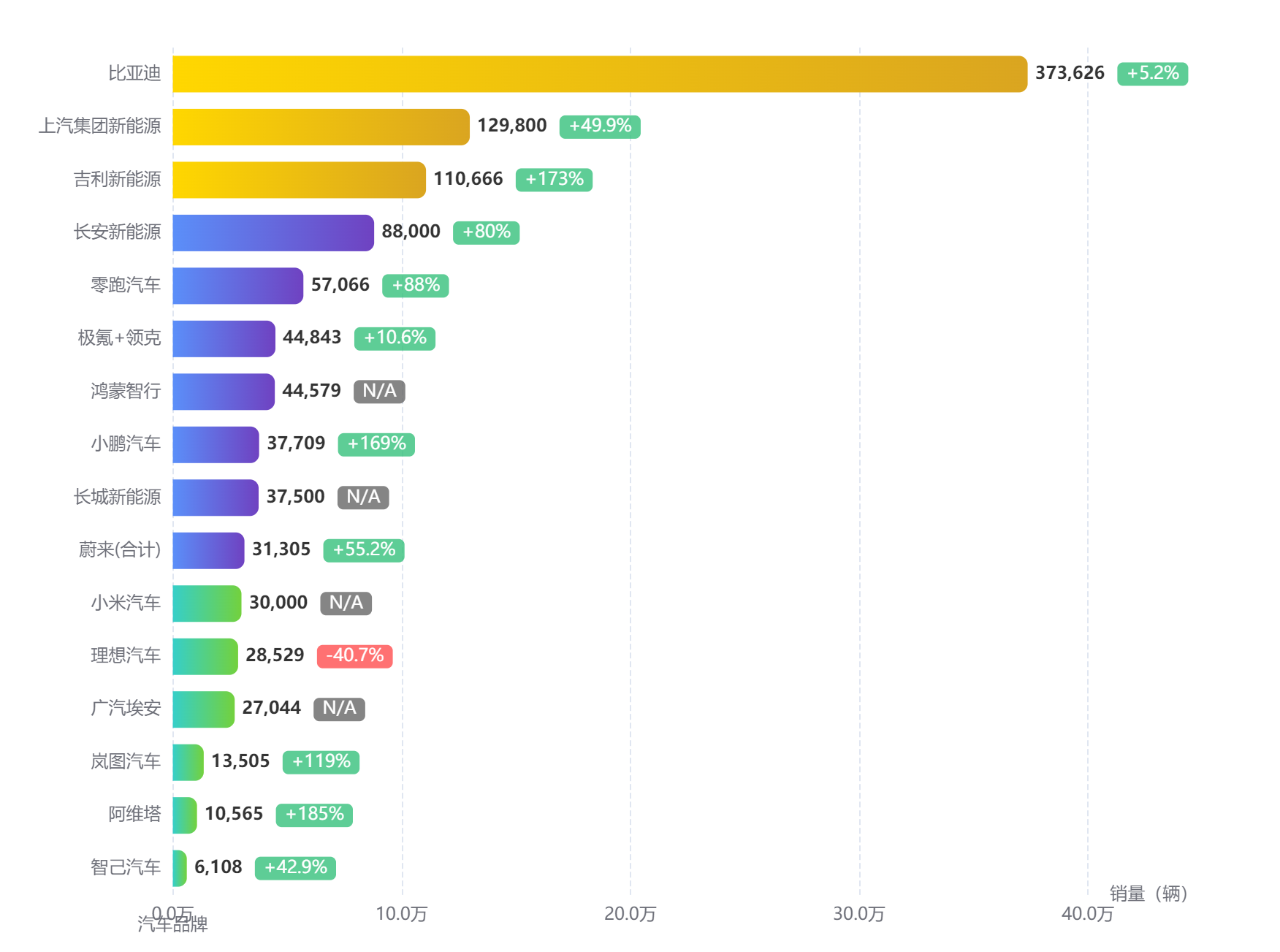Select the +173% growth badge
The image size is (1280, 952).
(x=554, y=179)
